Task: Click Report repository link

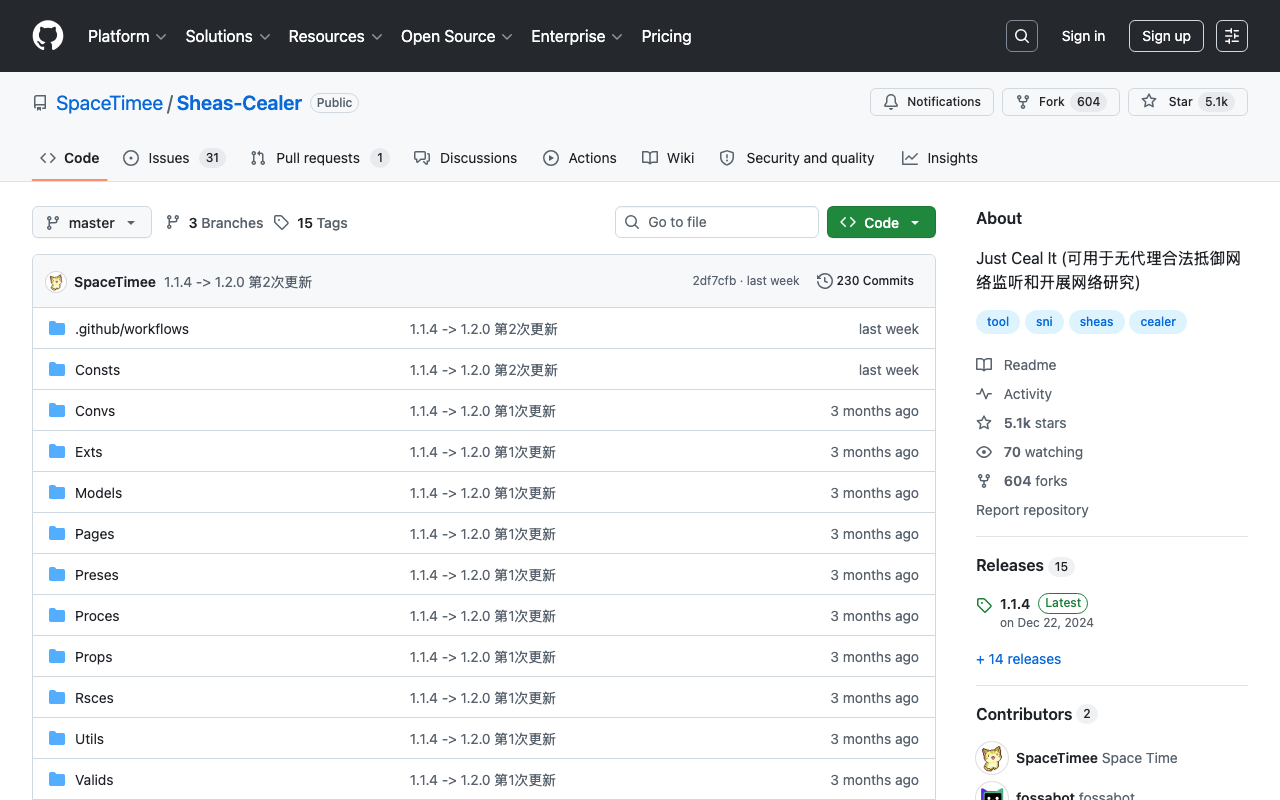Action: 1032,510
